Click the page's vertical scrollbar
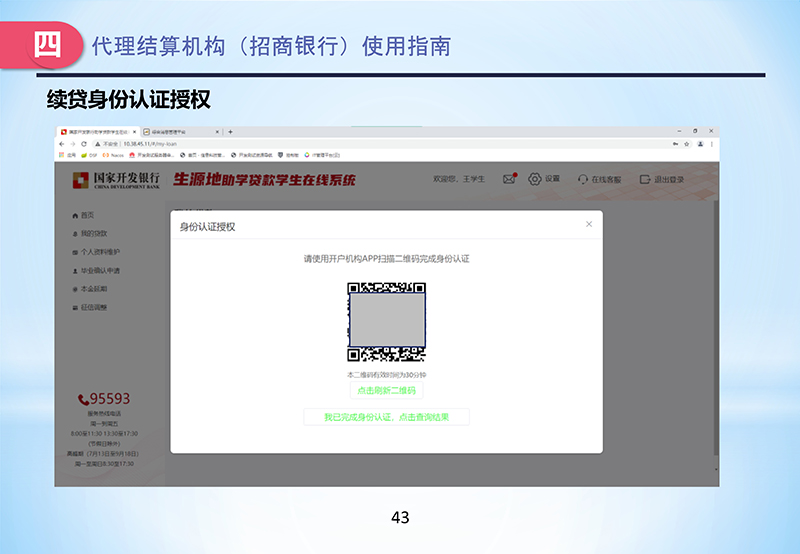The height and width of the screenshot is (554, 800). [x=716, y=326]
